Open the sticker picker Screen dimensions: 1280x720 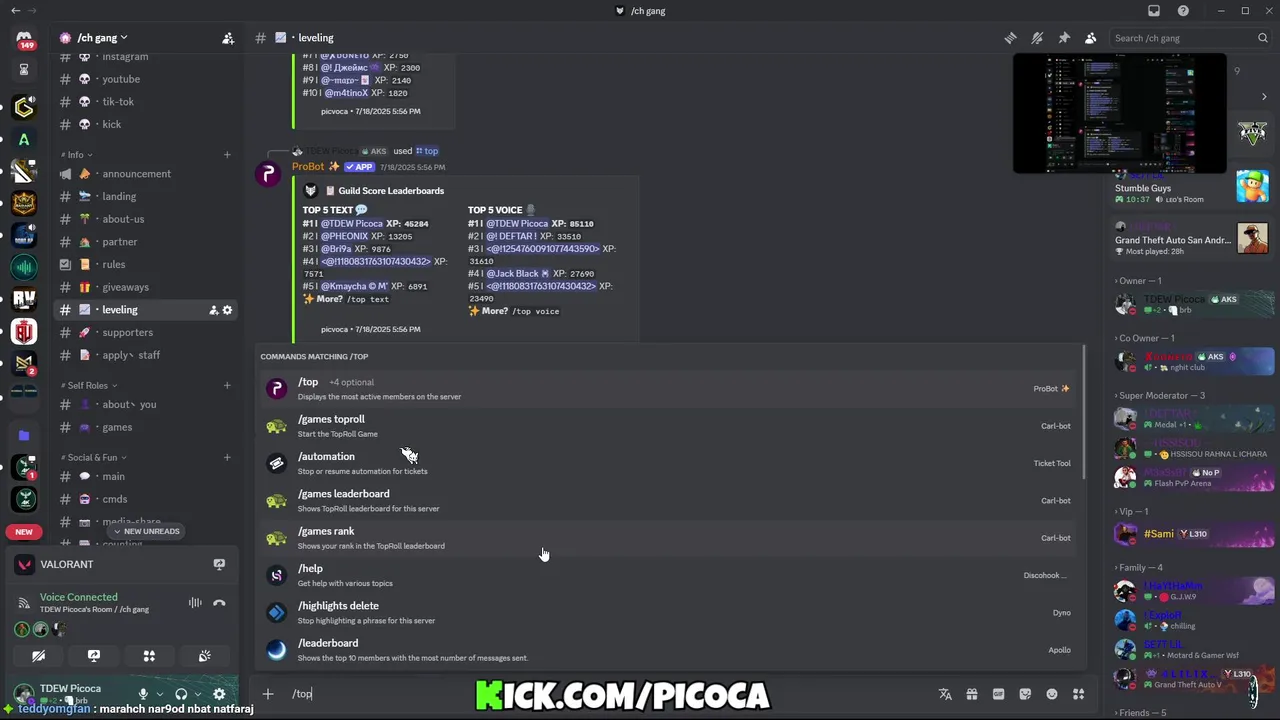1025,694
